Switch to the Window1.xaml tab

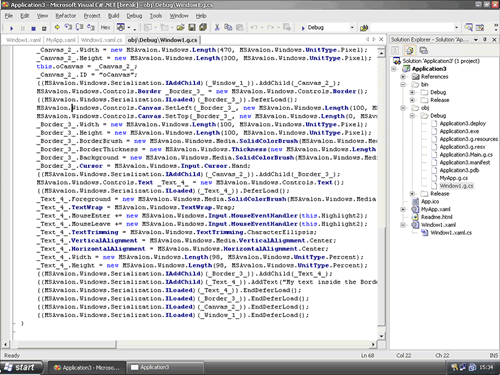23,40
